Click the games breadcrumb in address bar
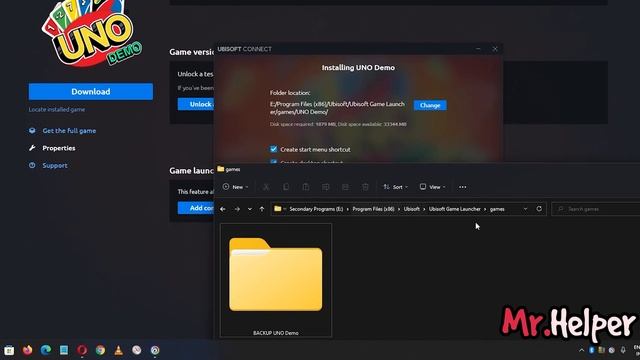640x360 pixels. 497,209
